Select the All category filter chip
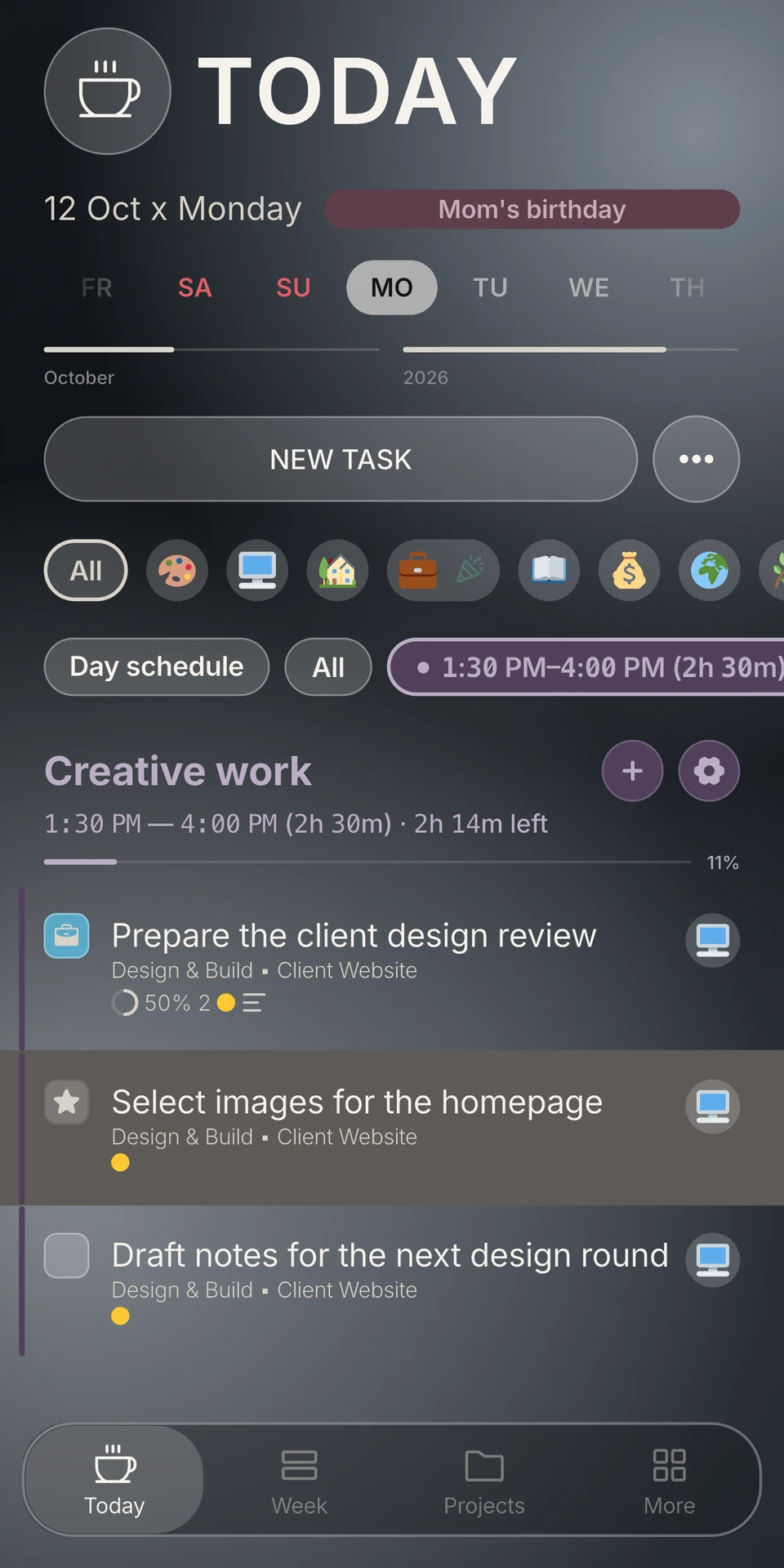The image size is (784, 1568). [86, 570]
